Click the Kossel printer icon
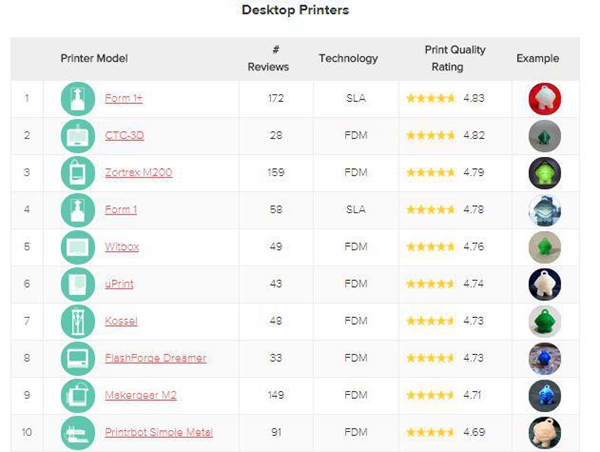Screen dimensions: 600x452 (78, 321)
